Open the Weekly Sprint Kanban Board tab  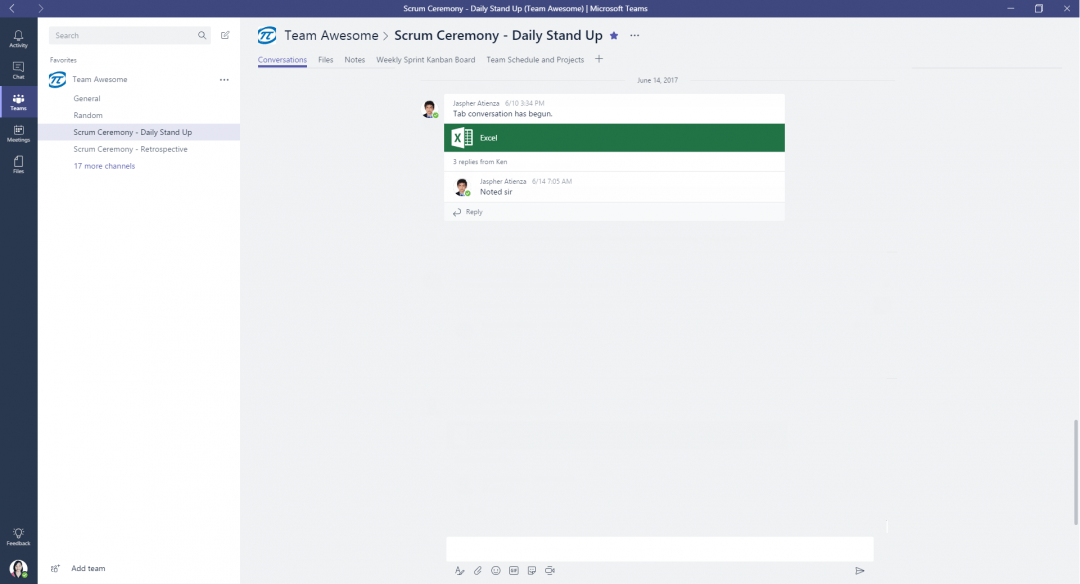coord(425,59)
